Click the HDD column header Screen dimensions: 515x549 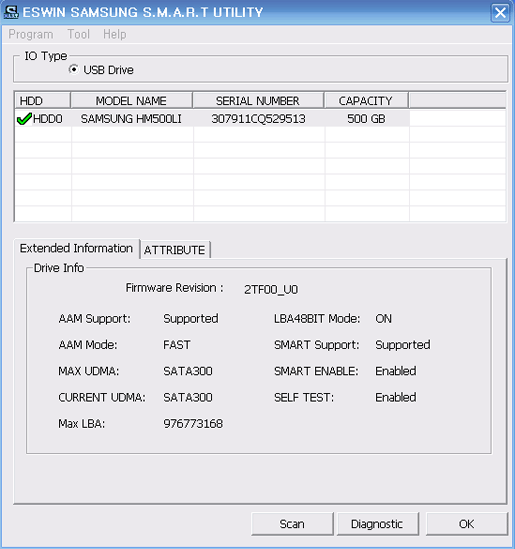[x=43, y=101]
